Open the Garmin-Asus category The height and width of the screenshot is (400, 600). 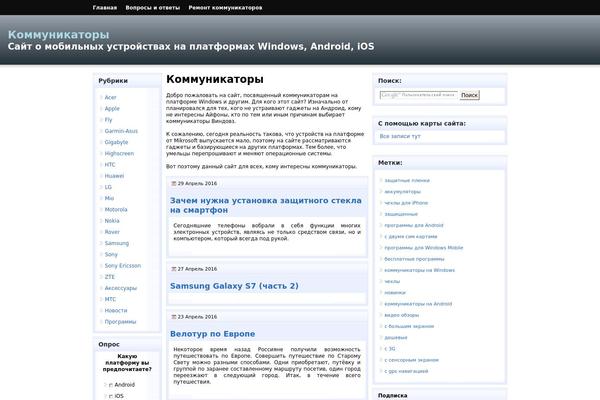pyautogui.click(x=121, y=131)
